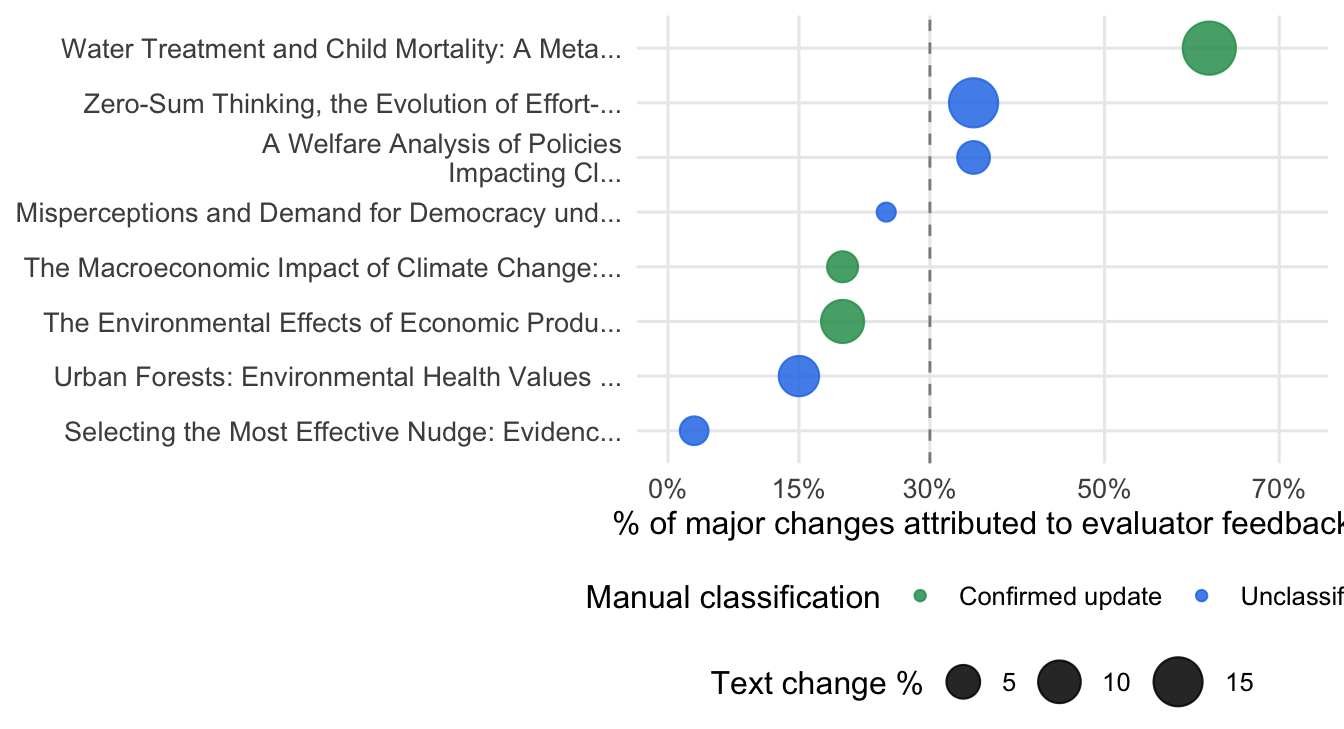This screenshot has height=729, width=1344.
Task: Select the size 5 legend circle
Action: pyautogui.click(x=963, y=683)
